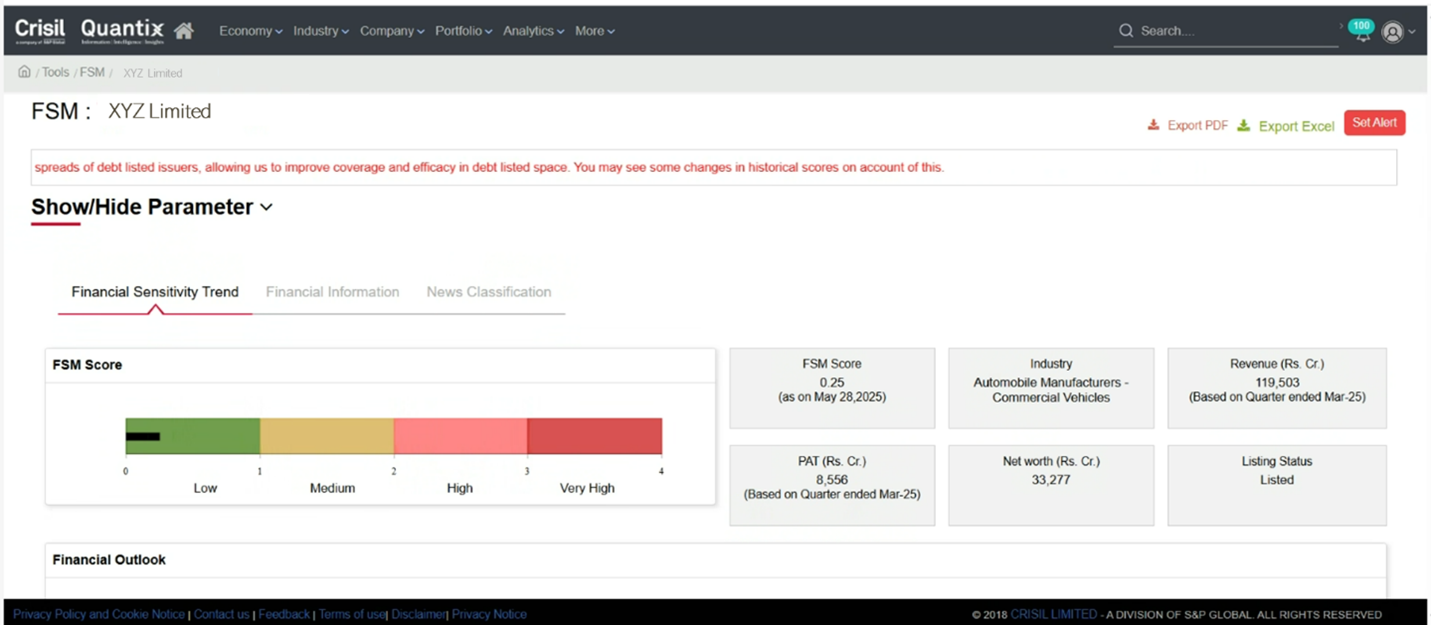
Task: Open the Economy dropdown menu
Action: [x=250, y=31]
